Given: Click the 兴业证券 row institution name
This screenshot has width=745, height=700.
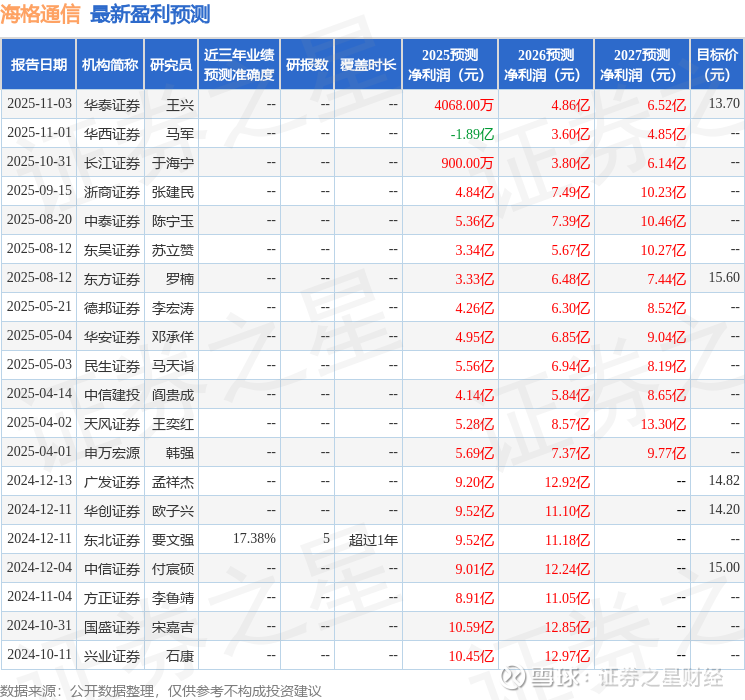Looking at the screenshot, I should tap(112, 656).
